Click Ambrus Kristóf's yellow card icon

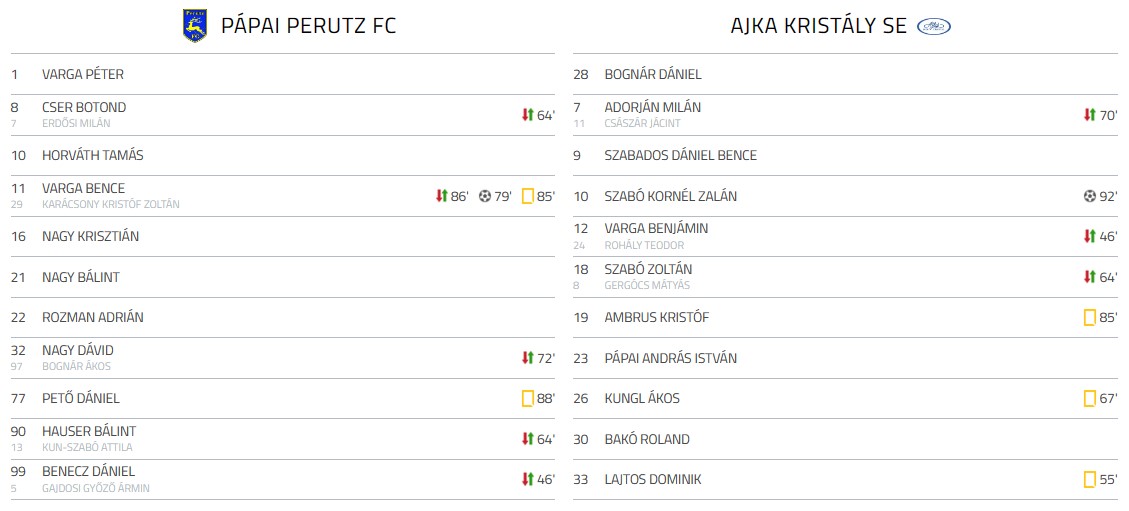pos(1089,317)
